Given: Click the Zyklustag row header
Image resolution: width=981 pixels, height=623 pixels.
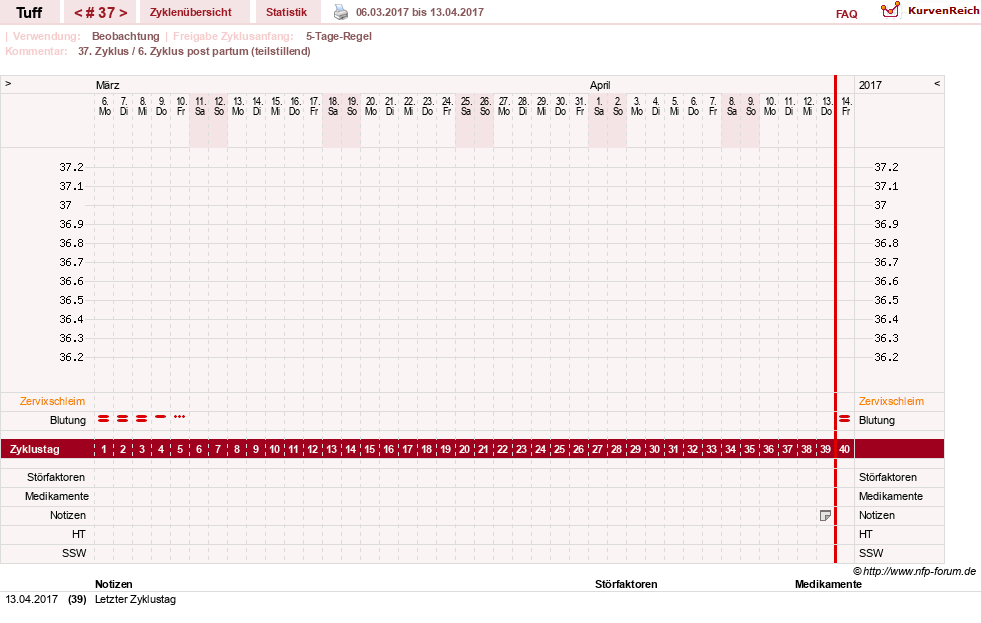Looking at the screenshot, I should (34, 449).
